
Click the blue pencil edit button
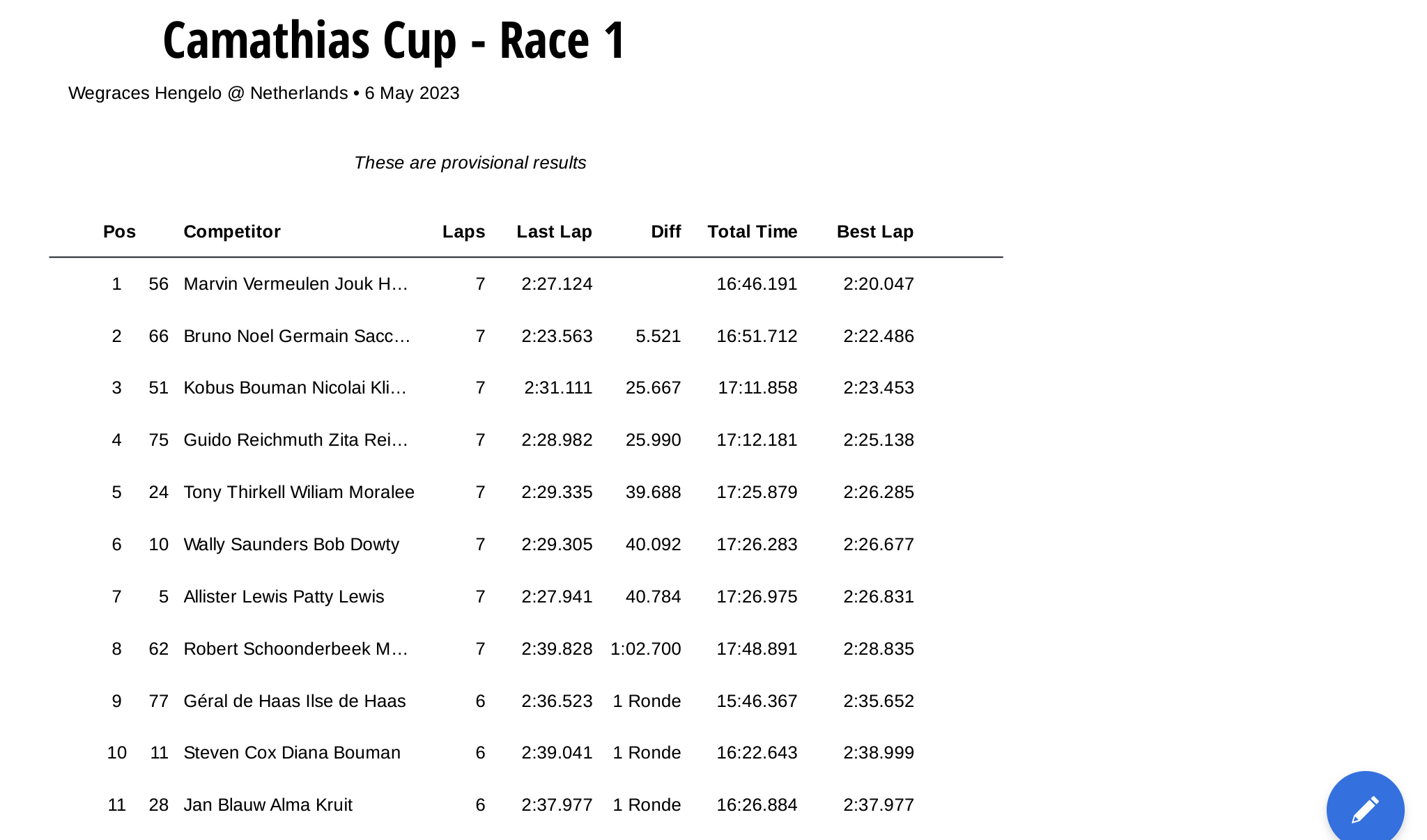pyautogui.click(x=1365, y=809)
